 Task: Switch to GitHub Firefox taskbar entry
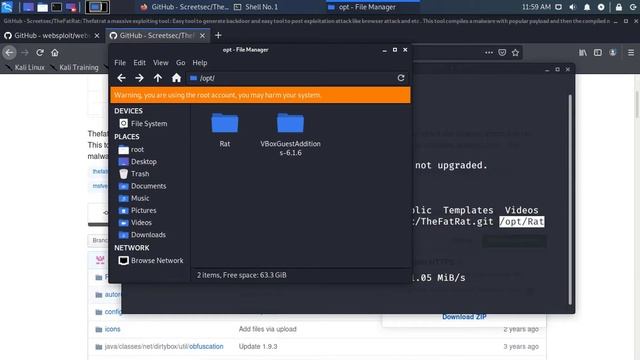pyautogui.click(x=184, y=7)
